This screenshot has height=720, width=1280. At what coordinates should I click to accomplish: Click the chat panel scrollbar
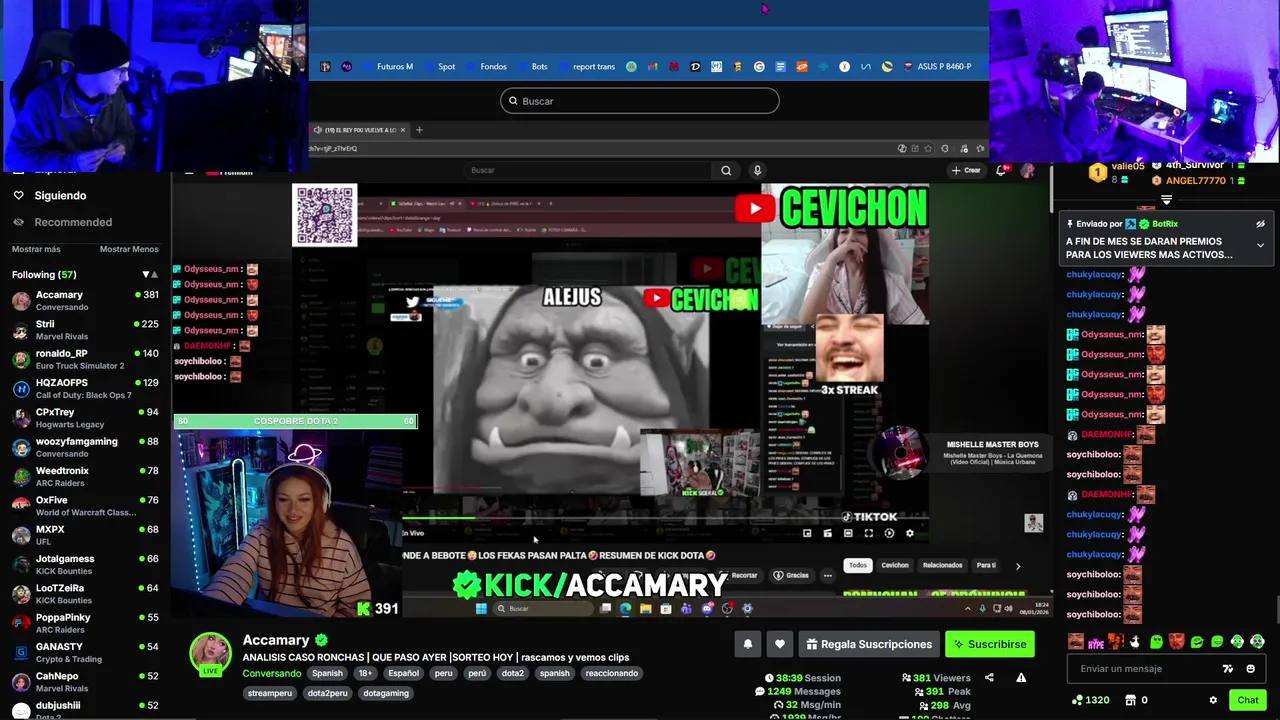point(1276,610)
